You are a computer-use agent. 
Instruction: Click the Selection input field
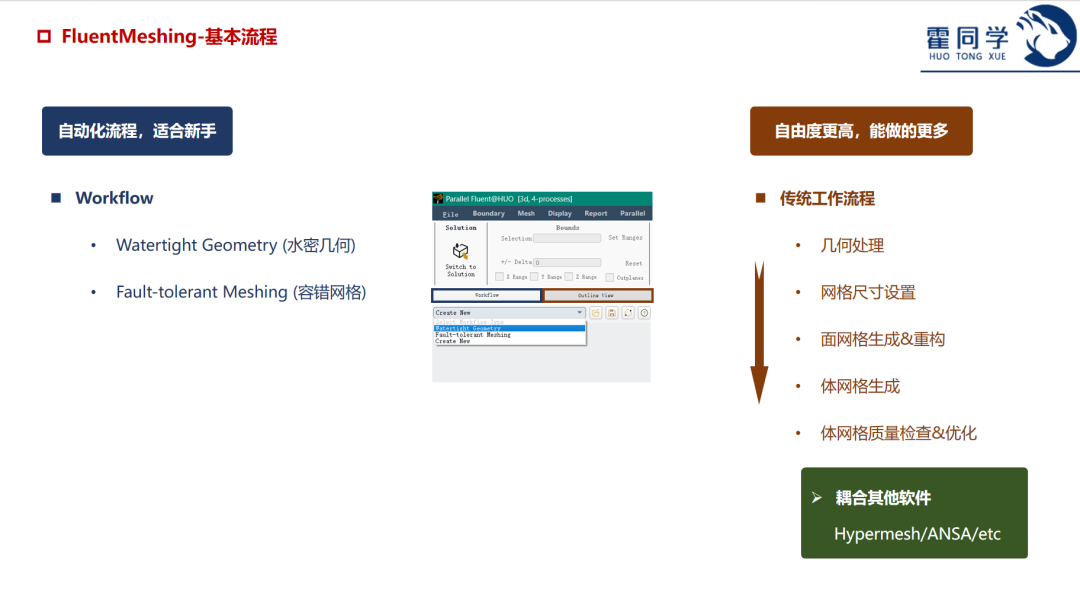568,238
